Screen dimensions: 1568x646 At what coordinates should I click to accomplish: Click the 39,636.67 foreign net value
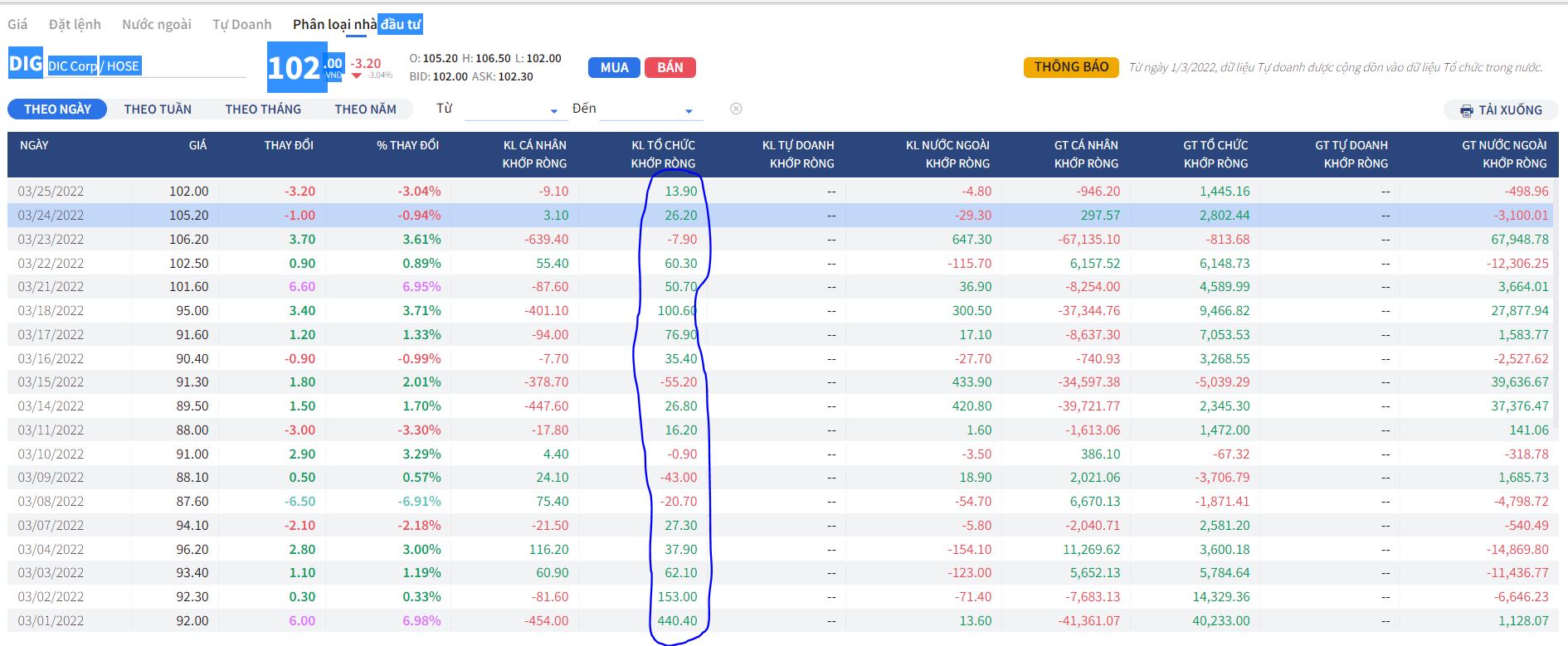(1520, 381)
